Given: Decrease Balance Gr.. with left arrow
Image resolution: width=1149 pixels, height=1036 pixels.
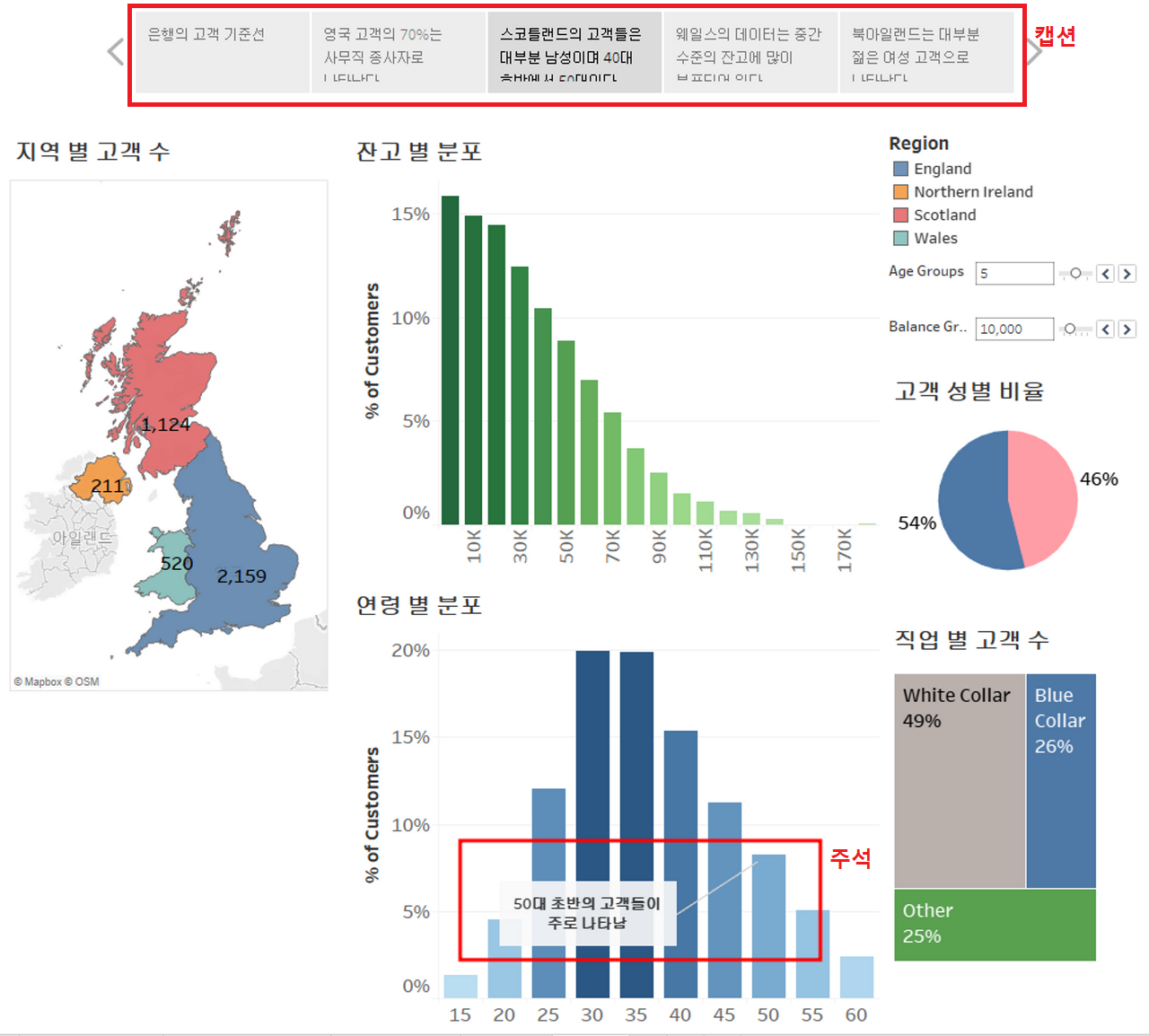Looking at the screenshot, I should click(x=1106, y=329).
